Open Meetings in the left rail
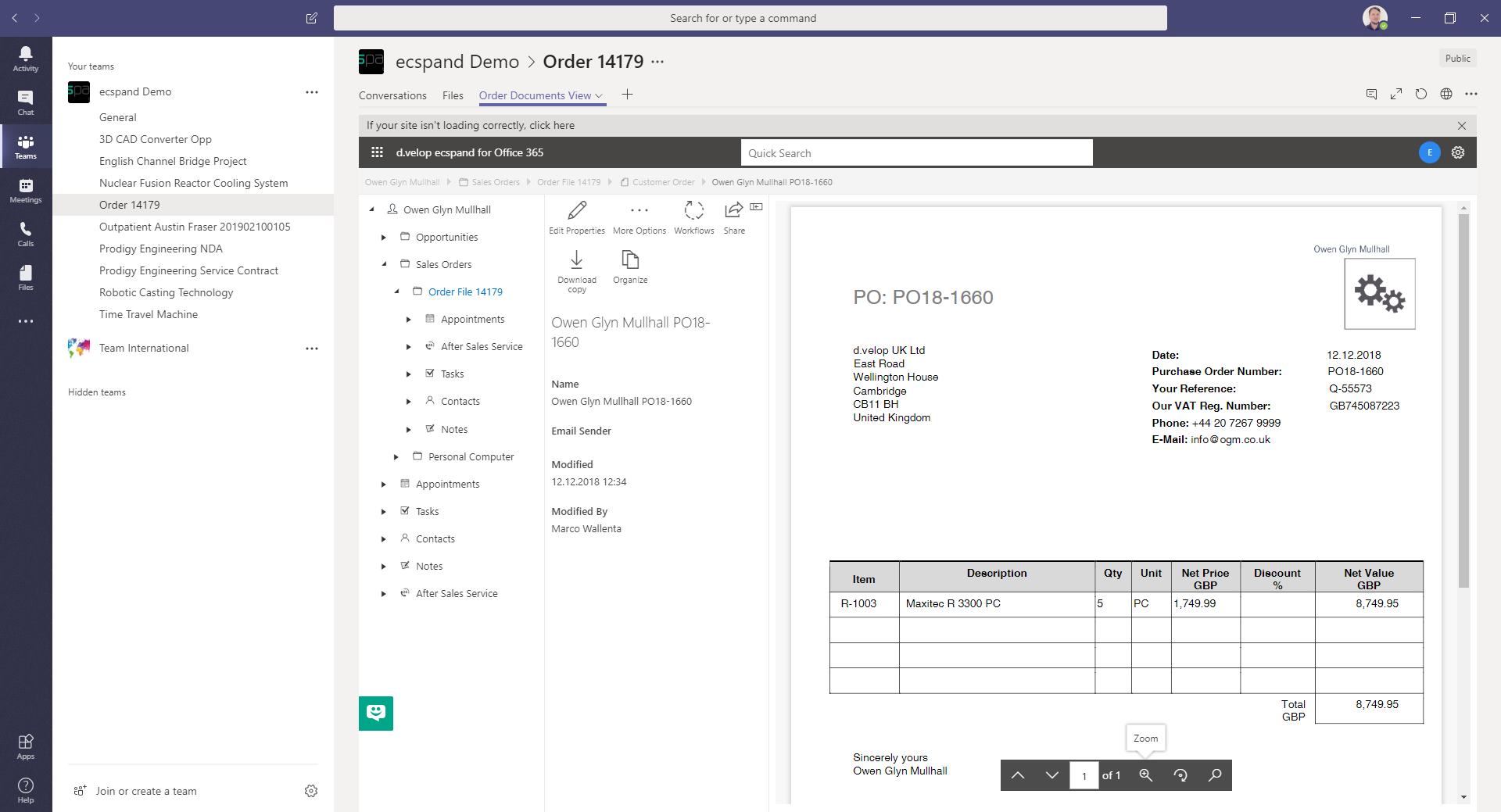 (26, 190)
